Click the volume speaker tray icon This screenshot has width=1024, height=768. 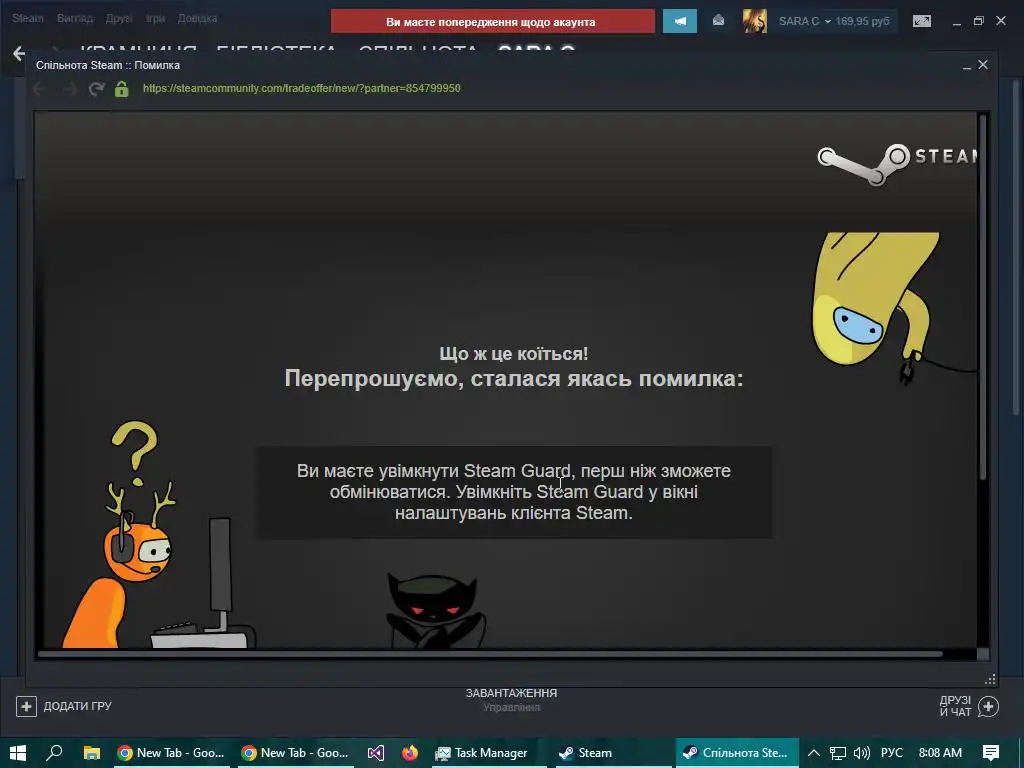(862, 754)
